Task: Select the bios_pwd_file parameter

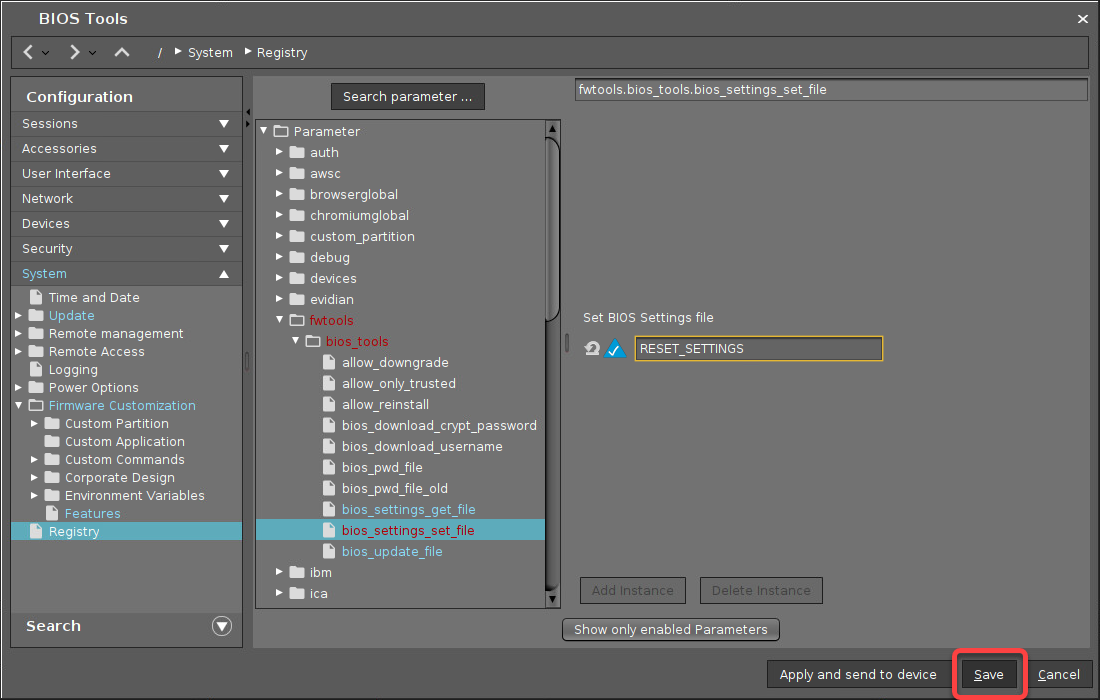Action: pos(382,467)
